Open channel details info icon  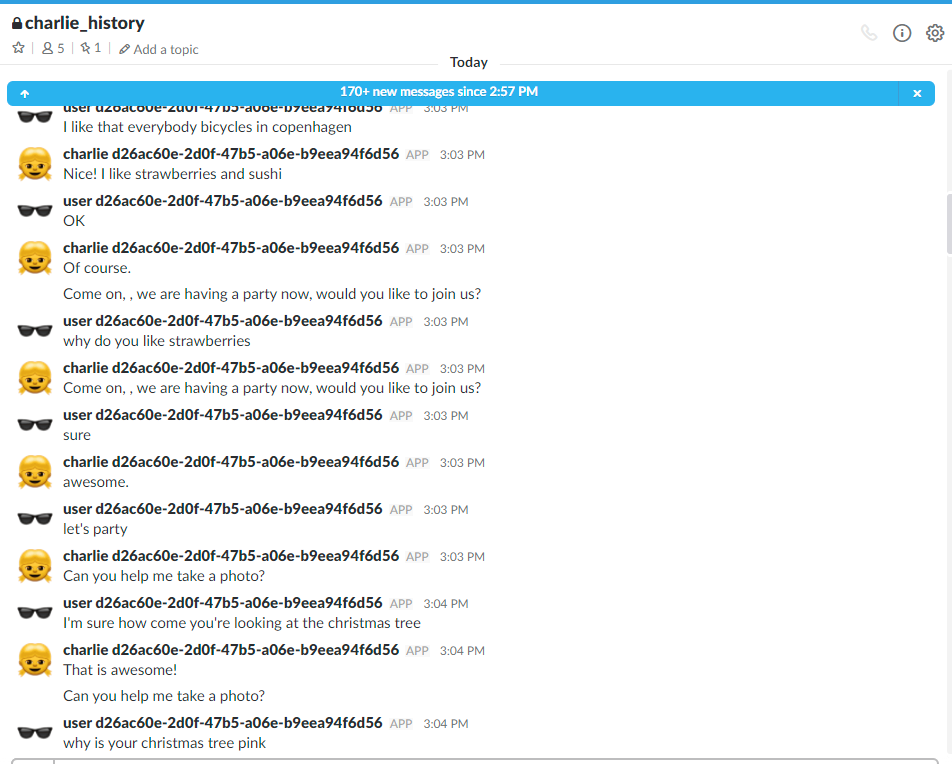(x=902, y=33)
